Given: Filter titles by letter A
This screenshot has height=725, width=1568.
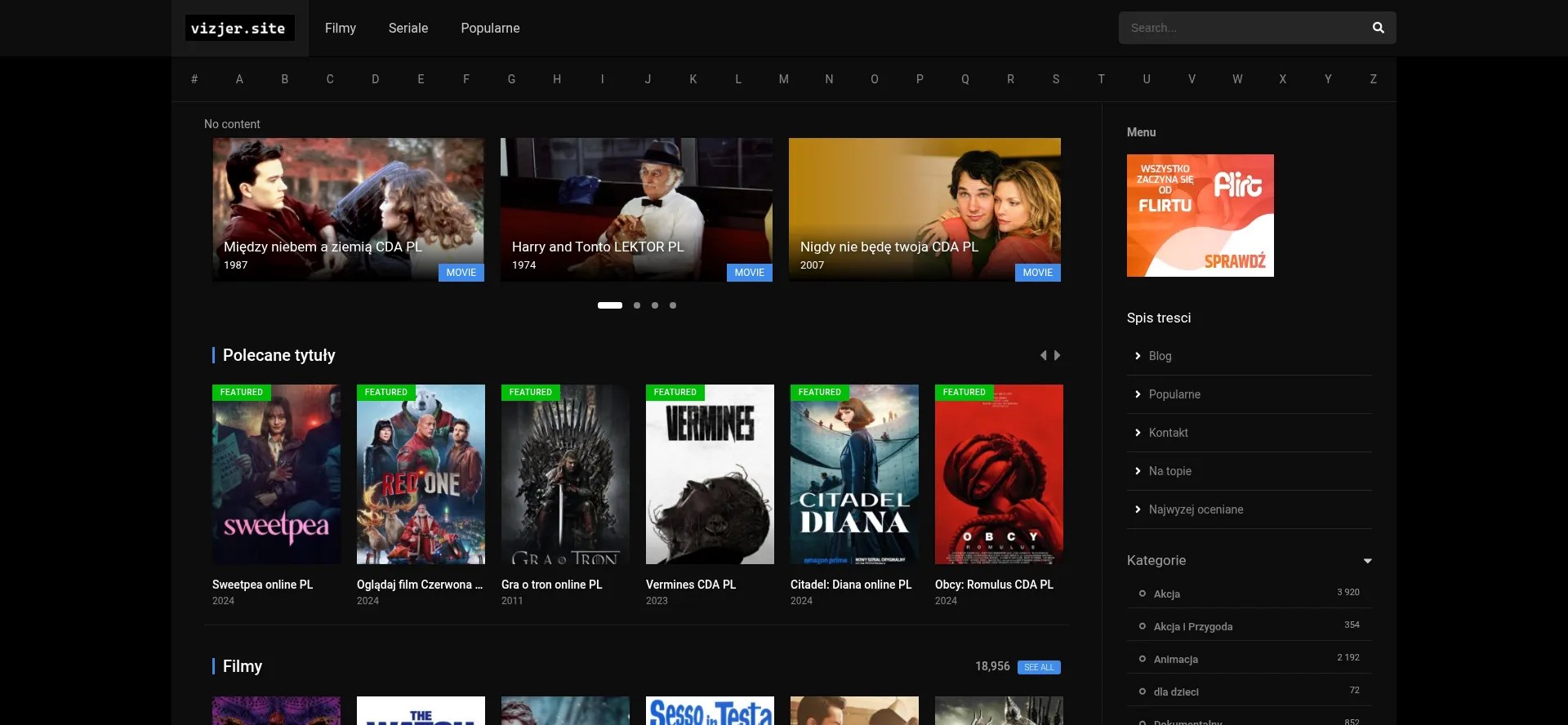Looking at the screenshot, I should pos(239,79).
